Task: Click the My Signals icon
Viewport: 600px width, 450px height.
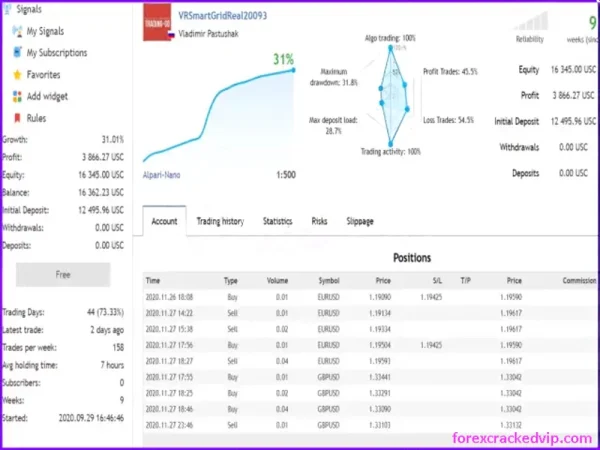Action: (x=17, y=31)
